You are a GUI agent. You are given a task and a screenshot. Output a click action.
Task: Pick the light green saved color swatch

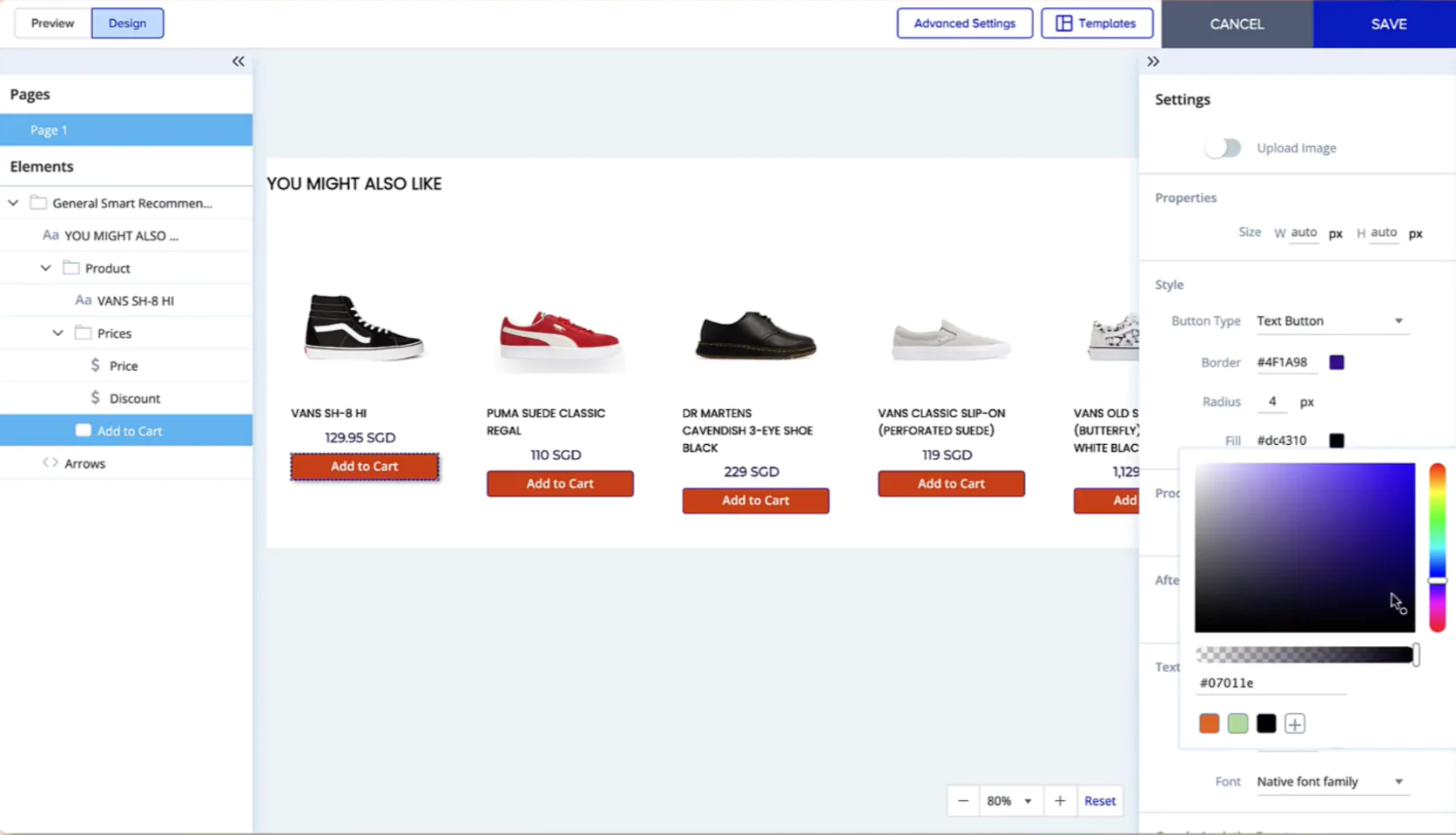1237,724
